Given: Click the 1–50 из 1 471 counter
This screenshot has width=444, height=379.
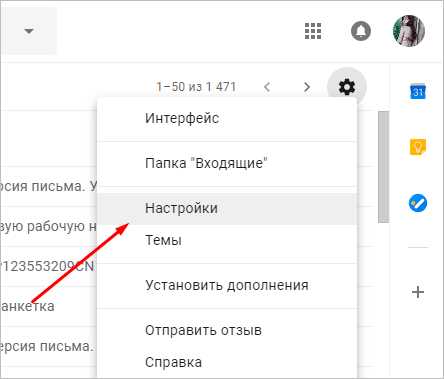Looking at the screenshot, I should [x=196, y=87].
